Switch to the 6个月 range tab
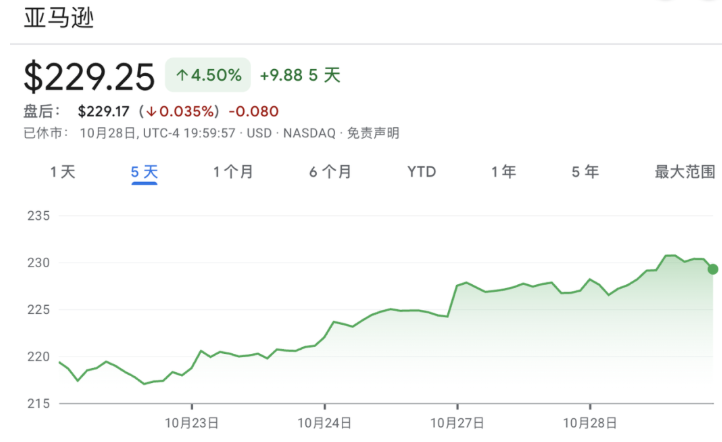This screenshot has width=722, height=442. (330, 172)
